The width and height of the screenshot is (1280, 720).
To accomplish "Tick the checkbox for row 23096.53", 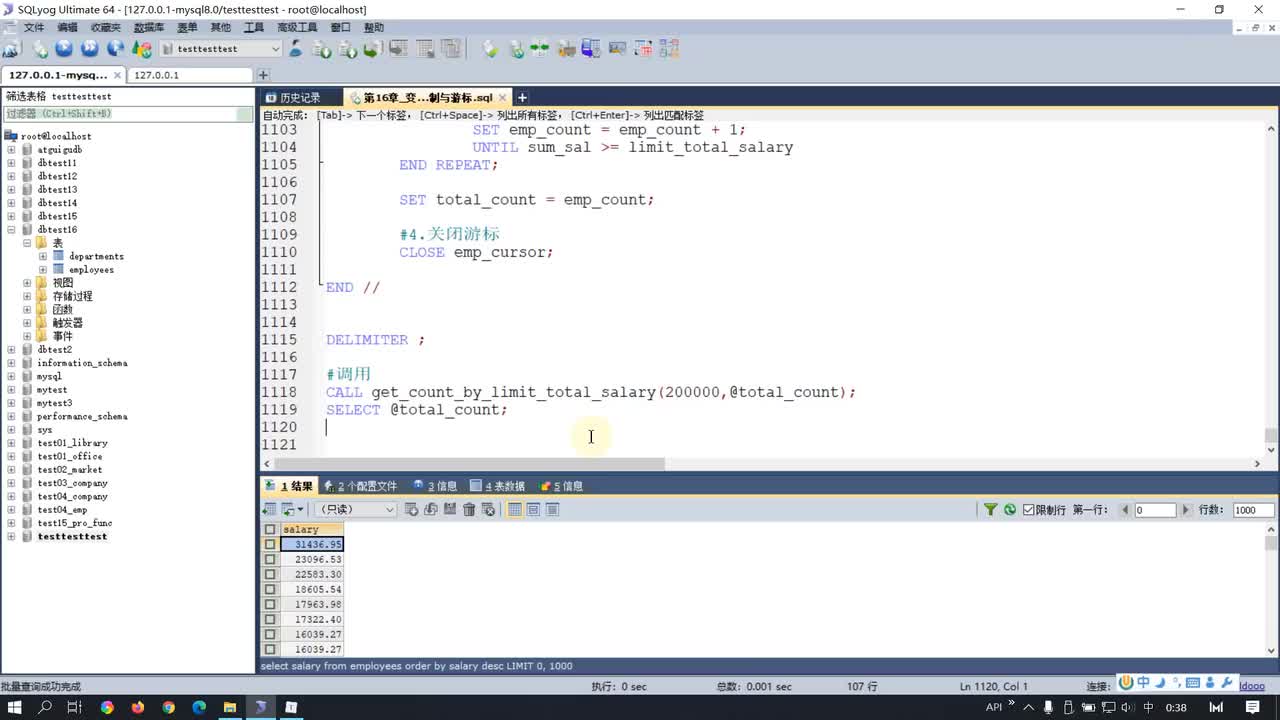I will pyautogui.click(x=270, y=560).
